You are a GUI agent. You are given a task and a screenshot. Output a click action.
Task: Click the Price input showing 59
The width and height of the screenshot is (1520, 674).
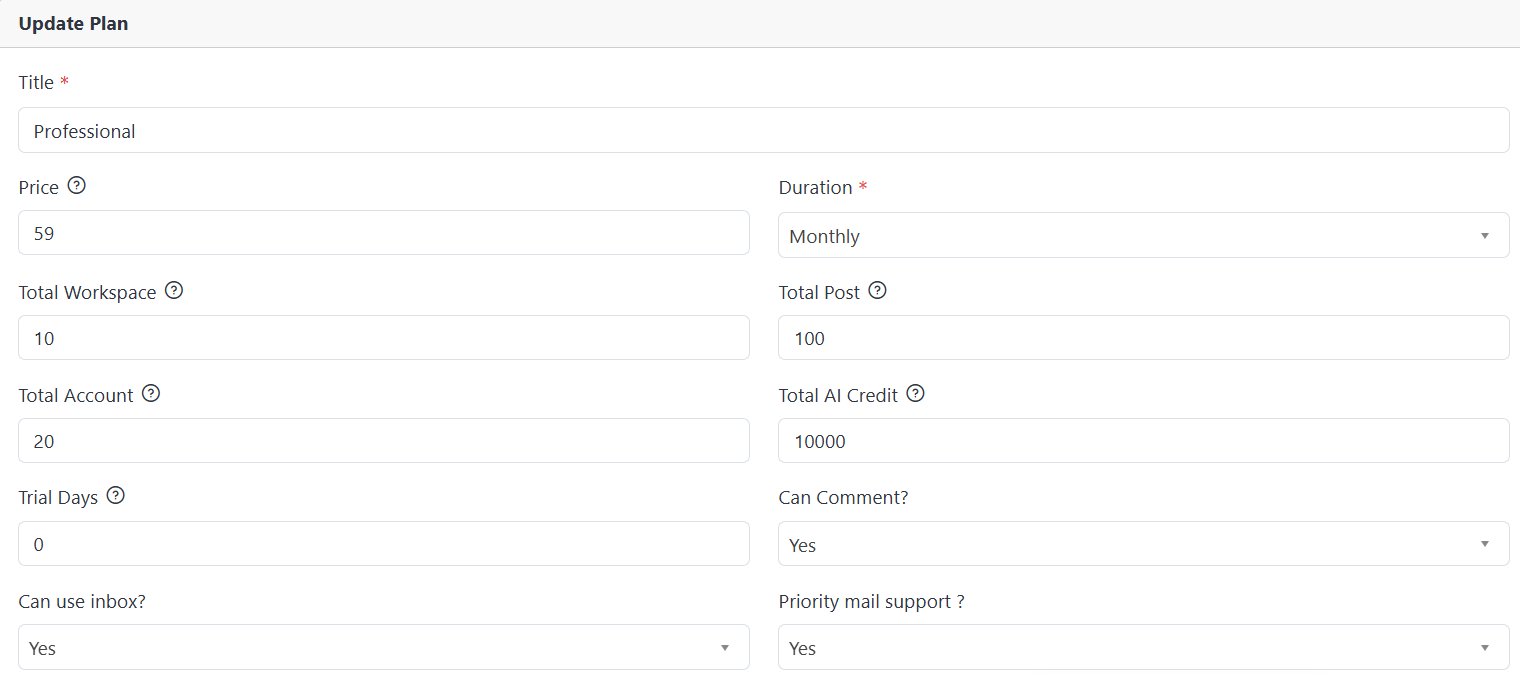[384, 233]
